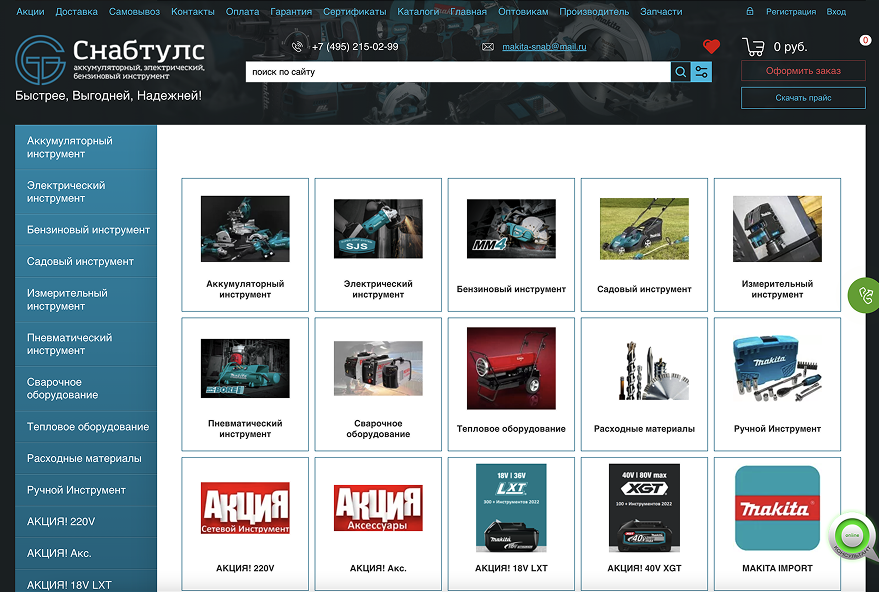
Task: Open Пневматический инструмент card image
Action: (x=245, y=368)
